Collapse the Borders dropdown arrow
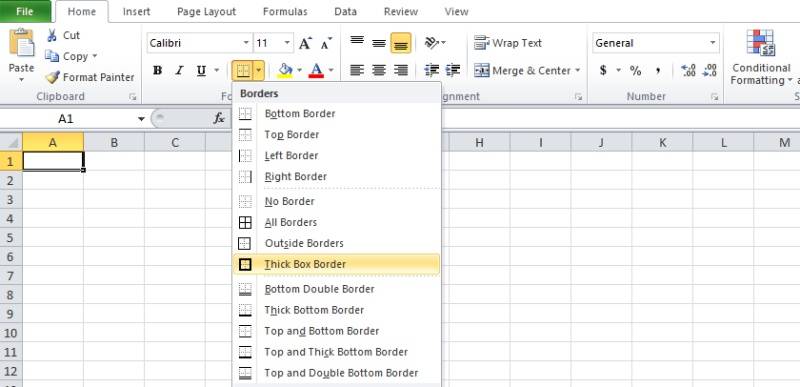Image resolution: width=800 pixels, height=387 pixels. pos(259,71)
